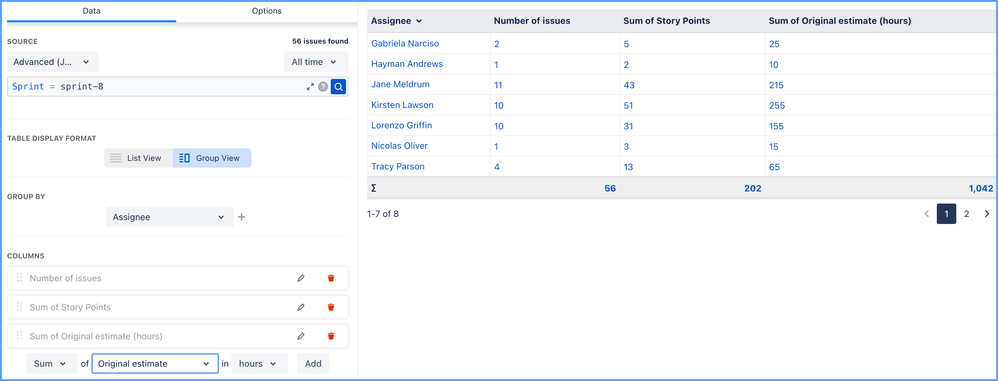Sort by Assignee column header
This screenshot has width=998, height=381.
coord(397,21)
